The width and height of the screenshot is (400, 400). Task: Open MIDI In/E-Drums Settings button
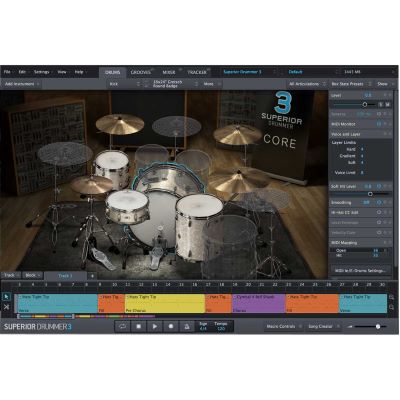pyautogui.click(x=360, y=270)
